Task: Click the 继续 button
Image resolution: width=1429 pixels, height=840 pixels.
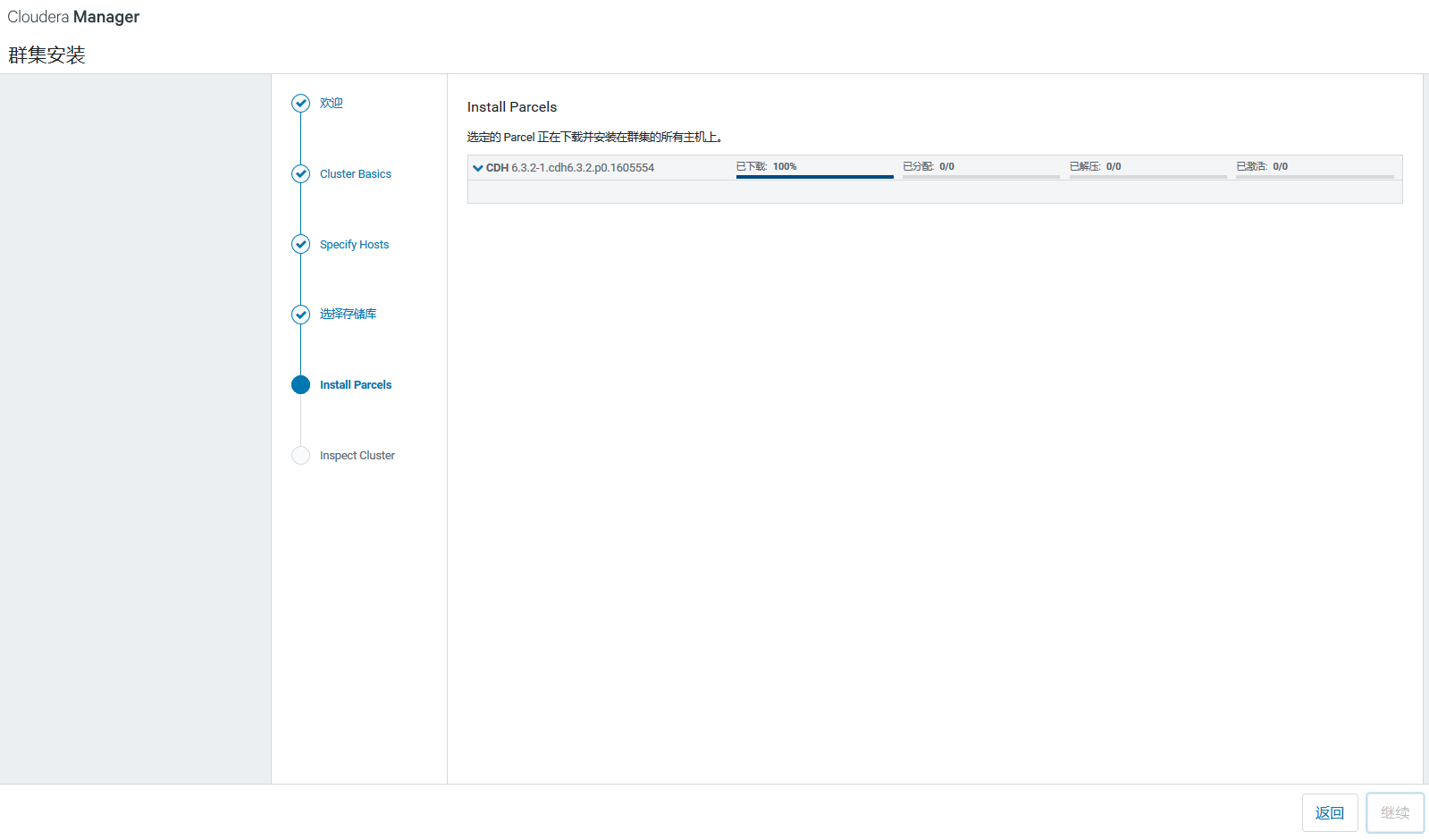Action: coord(1395,813)
